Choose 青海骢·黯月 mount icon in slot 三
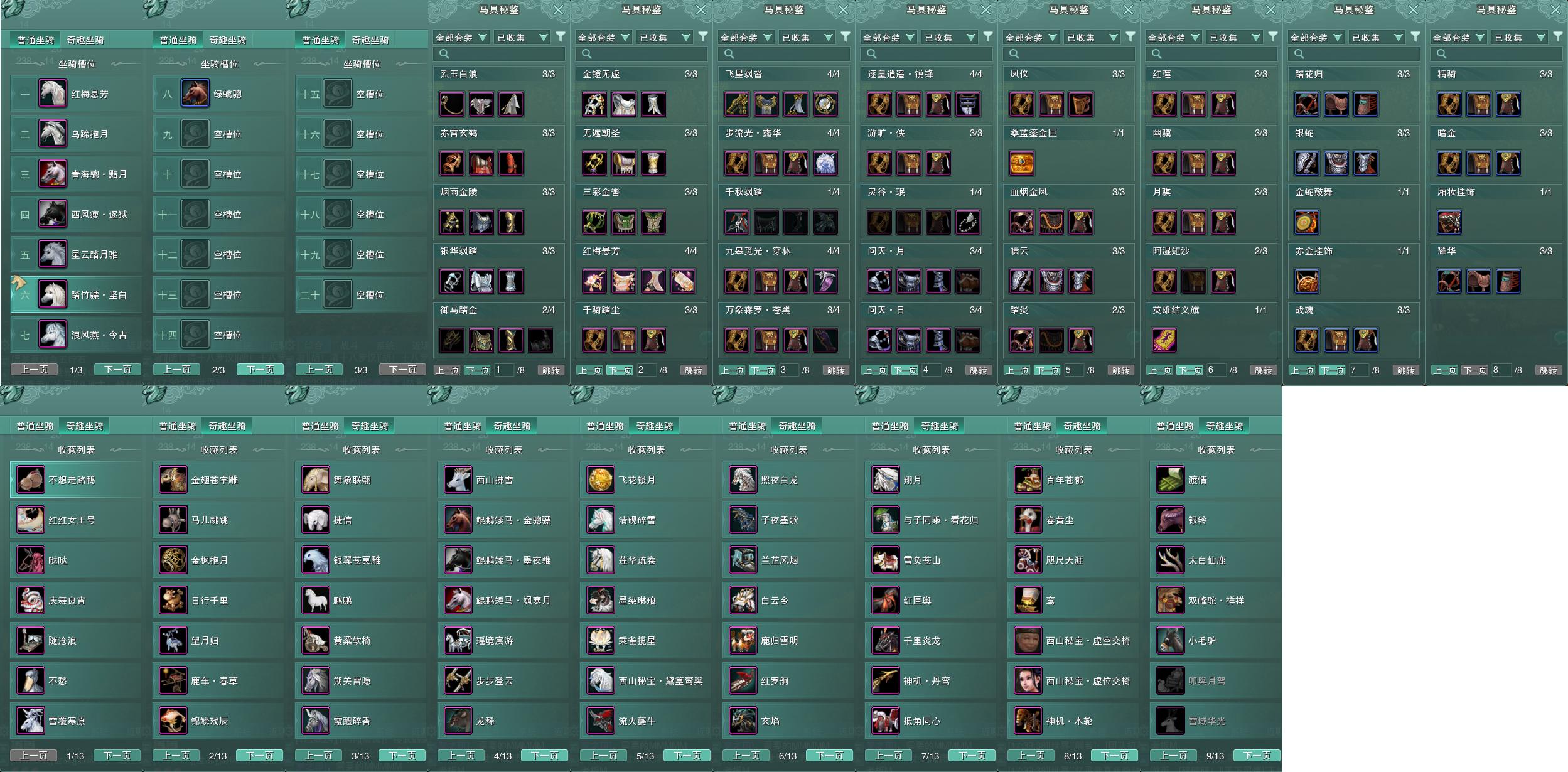This screenshot has width=1568, height=772. [x=52, y=174]
